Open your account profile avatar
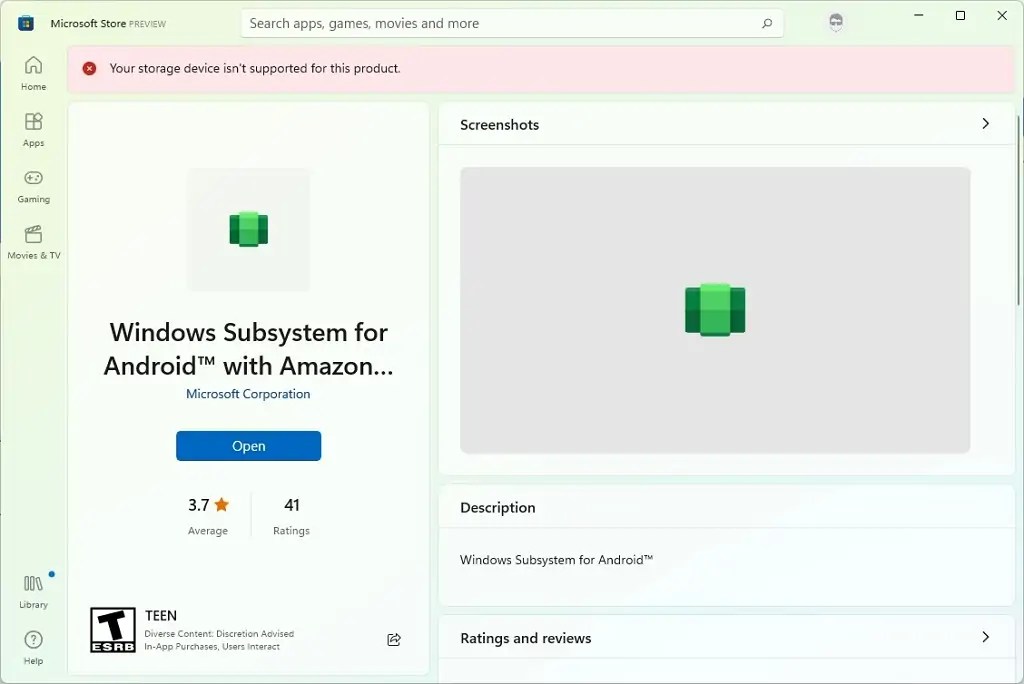This screenshot has height=684, width=1024. click(x=836, y=22)
